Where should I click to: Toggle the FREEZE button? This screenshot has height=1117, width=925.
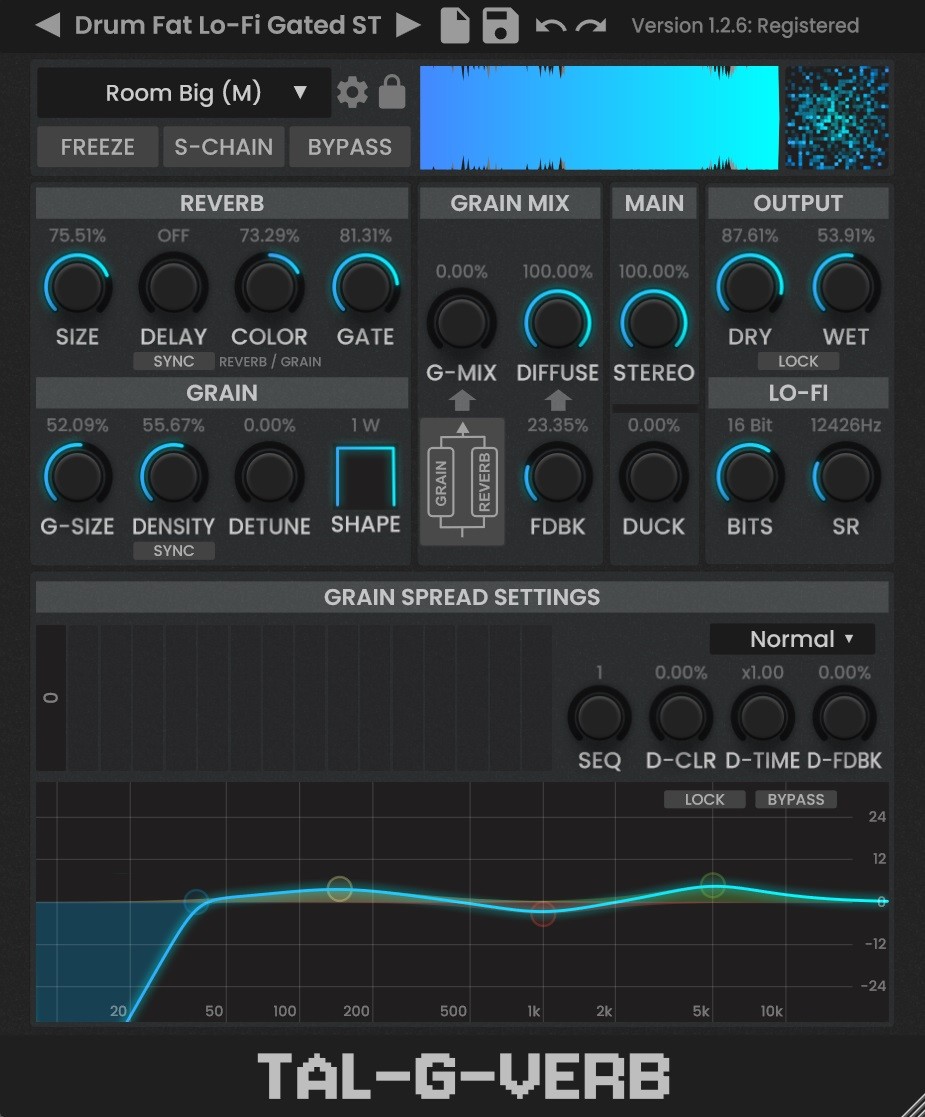tap(98, 147)
